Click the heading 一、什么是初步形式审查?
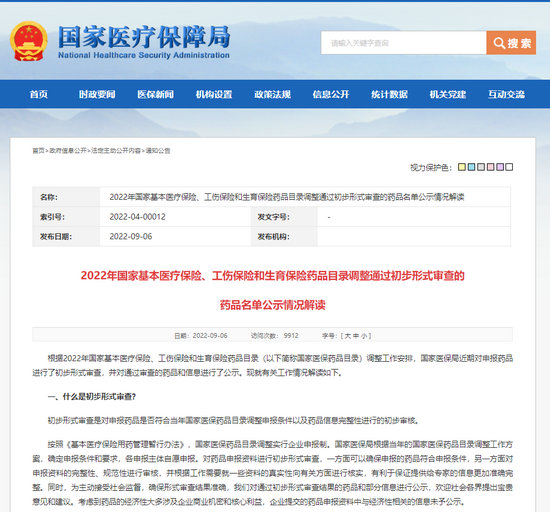Viewport: 550px width, 512px height. pyautogui.click(x=92, y=397)
